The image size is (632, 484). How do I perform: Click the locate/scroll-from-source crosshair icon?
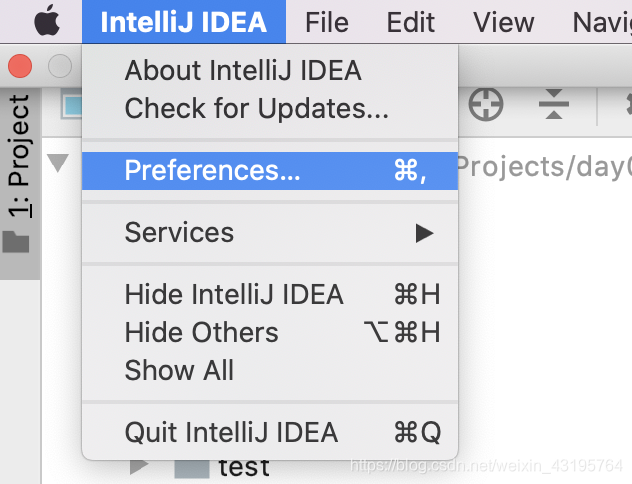pos(486,104)
